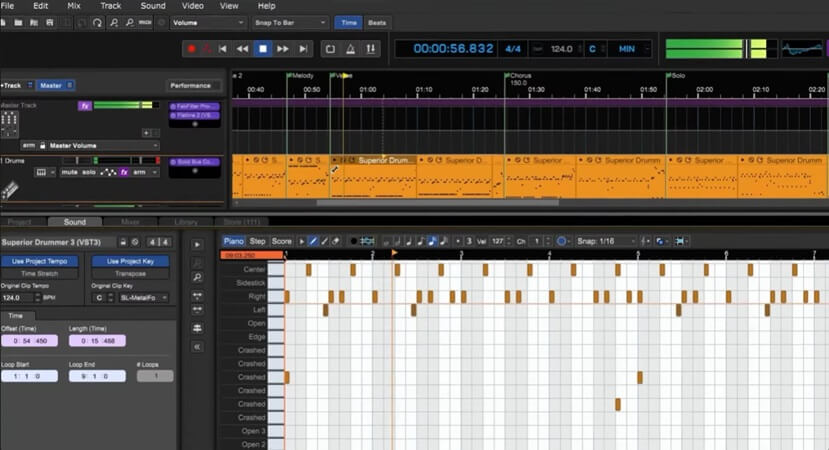The height and width of the screenshot is (450, 829).
Task: Select Step editor view
Action: (x=257, y=241)
